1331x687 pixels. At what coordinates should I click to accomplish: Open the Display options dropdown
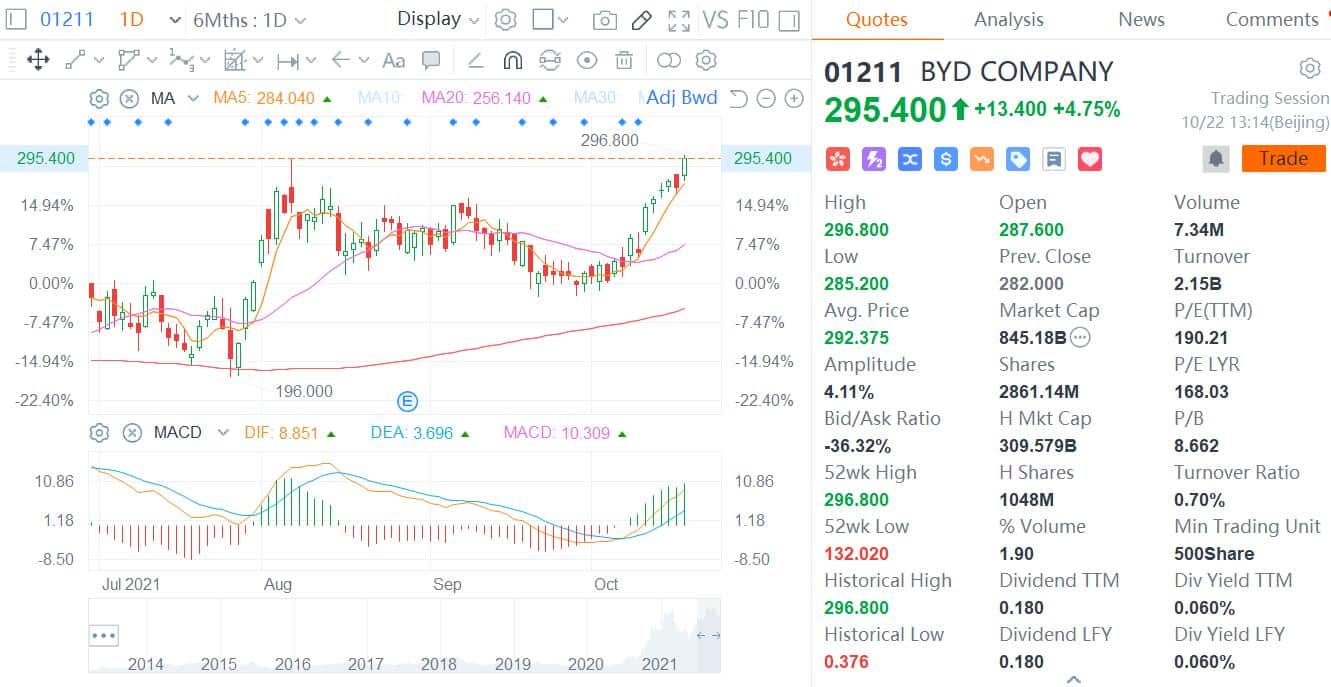(x=436, y=18)
